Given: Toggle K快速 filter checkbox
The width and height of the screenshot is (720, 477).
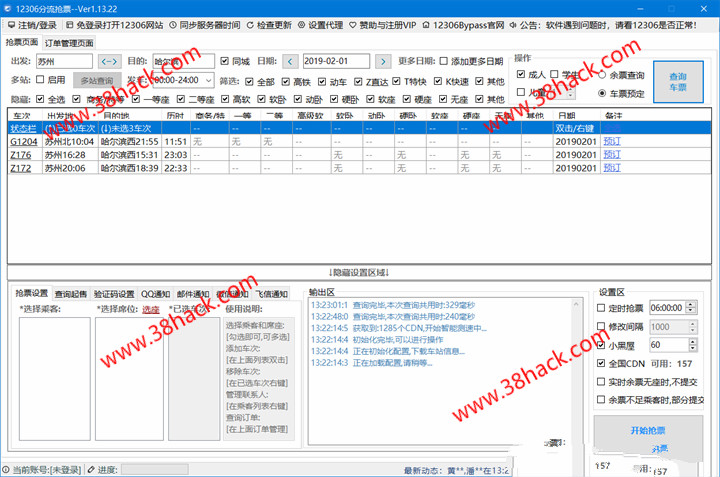Looking at the screenshot, I should pyautogui.click(x=438, y=81).
